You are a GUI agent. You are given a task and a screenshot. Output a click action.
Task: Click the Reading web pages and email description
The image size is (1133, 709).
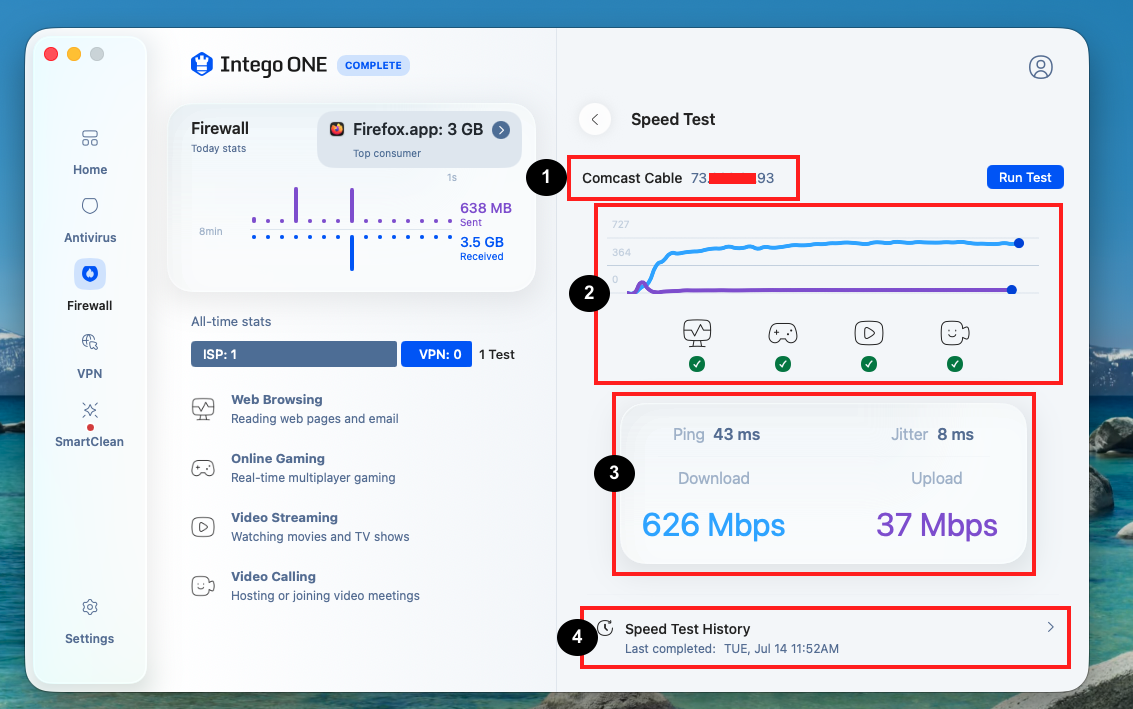point(314,418)
